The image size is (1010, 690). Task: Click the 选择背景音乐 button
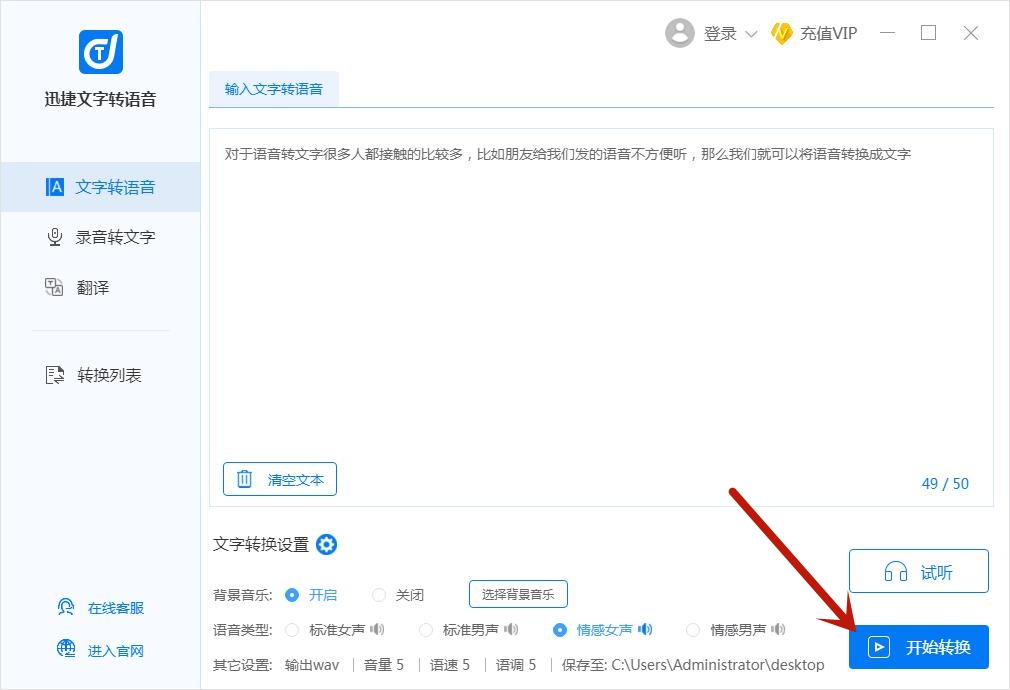(x=519, y=594)
